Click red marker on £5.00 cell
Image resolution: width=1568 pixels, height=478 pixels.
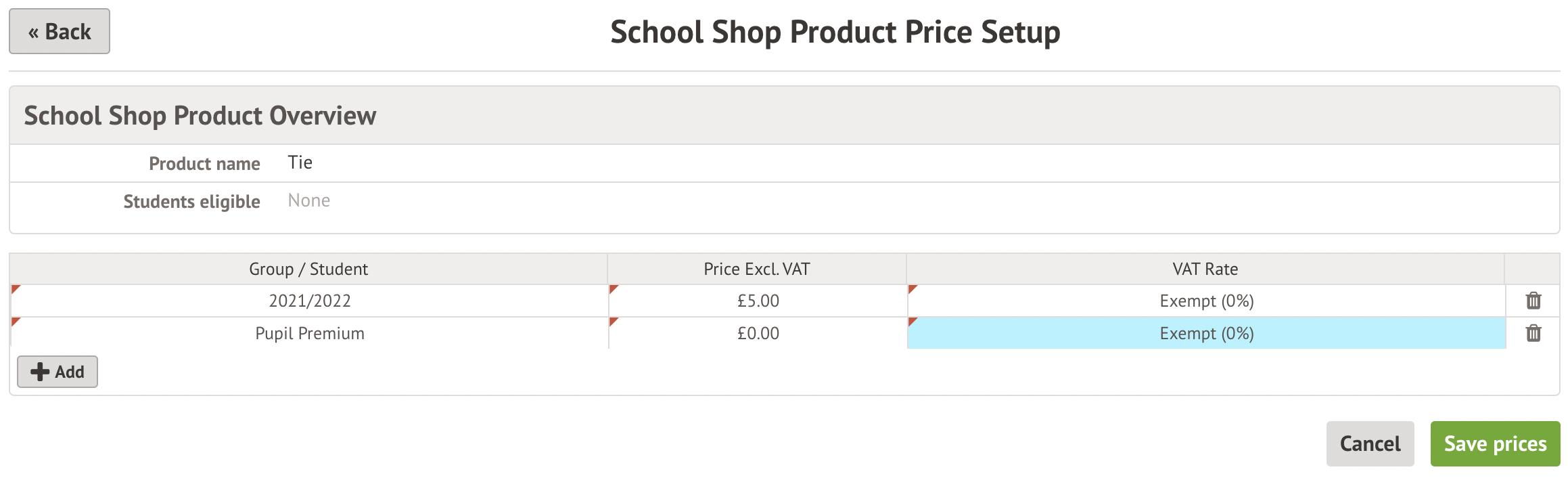coord(614,289)
